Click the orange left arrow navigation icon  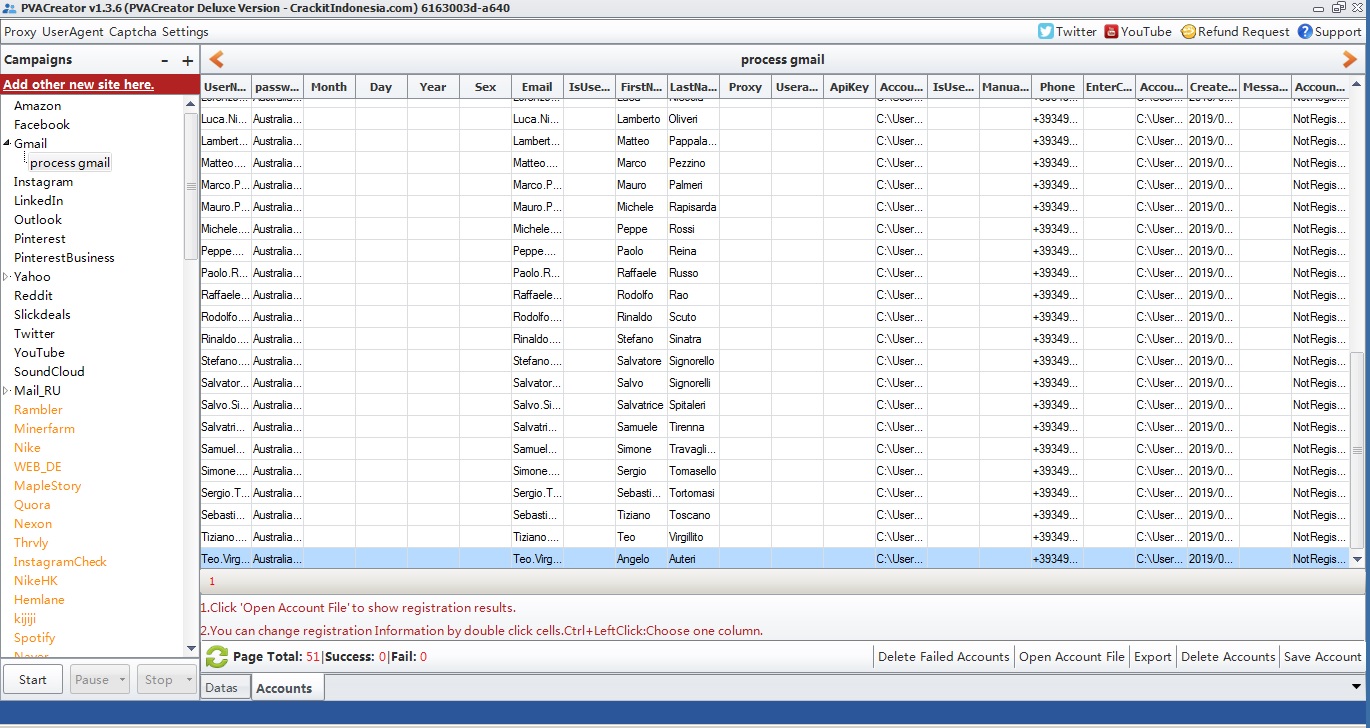click(x=216, y=60)
